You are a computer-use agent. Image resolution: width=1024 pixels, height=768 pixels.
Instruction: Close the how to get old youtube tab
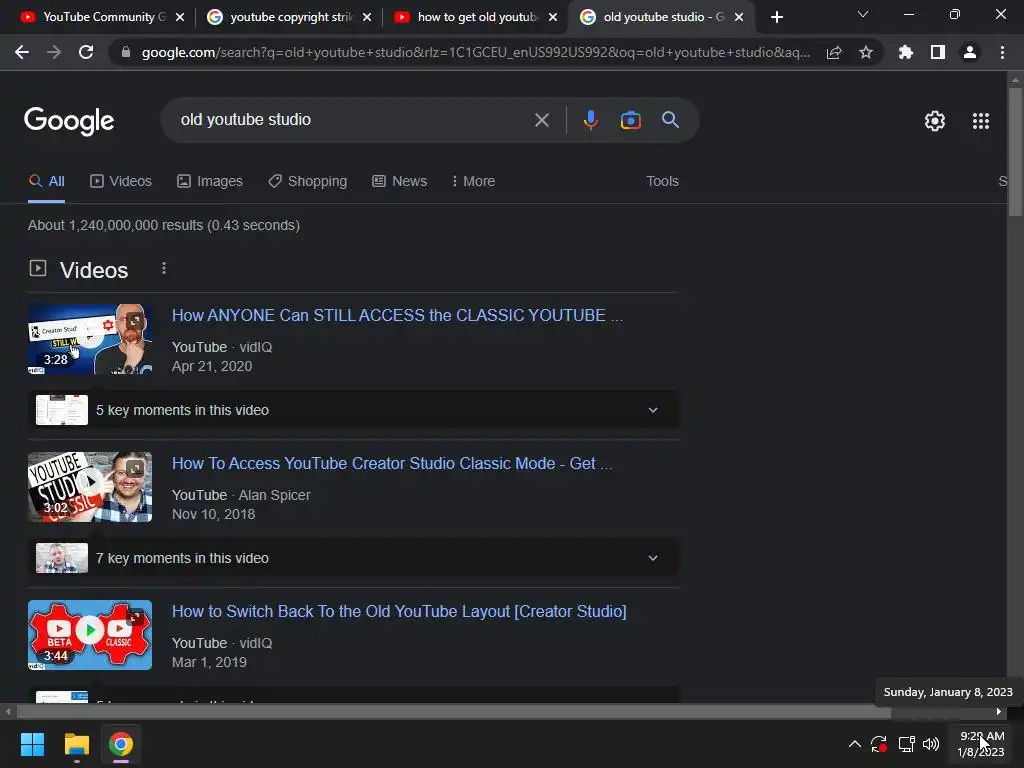click(x=553, y=17)
